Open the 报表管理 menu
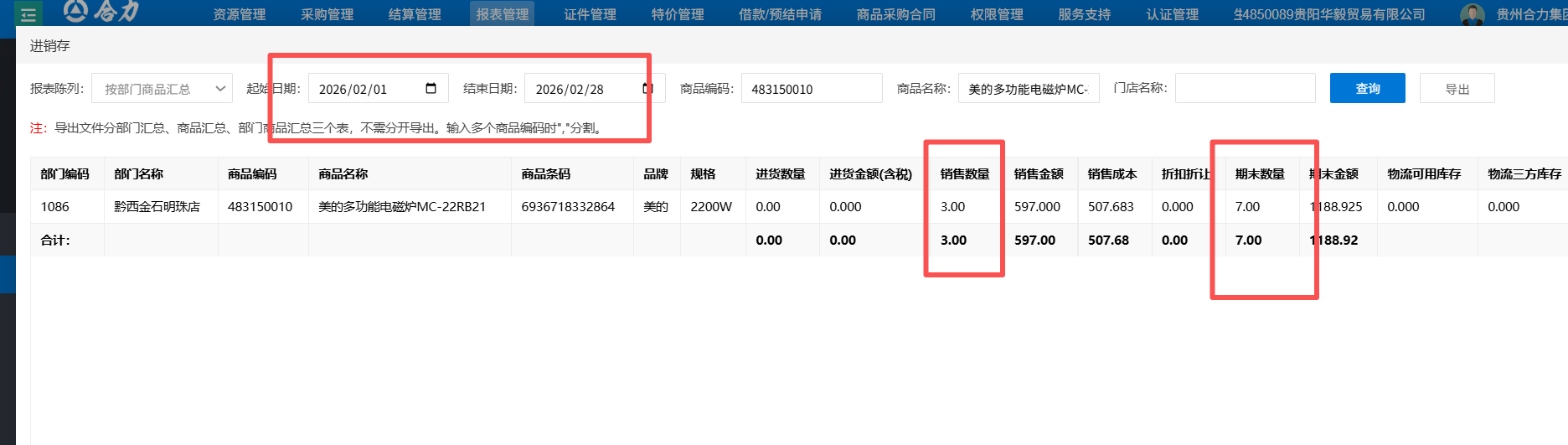Screen dimensions: 1568x445 point(502,14)
